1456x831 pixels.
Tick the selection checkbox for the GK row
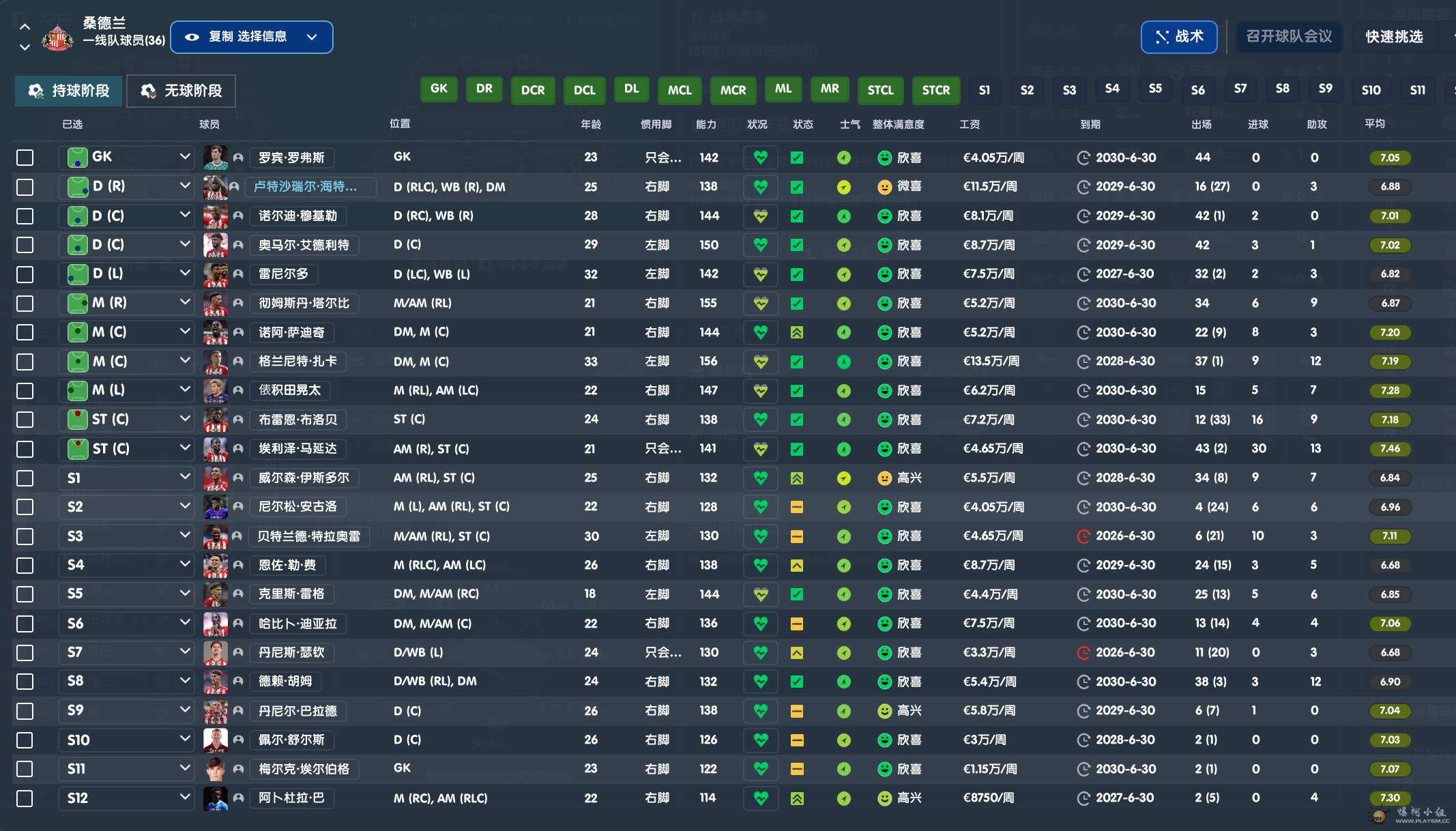click(25, 158)
